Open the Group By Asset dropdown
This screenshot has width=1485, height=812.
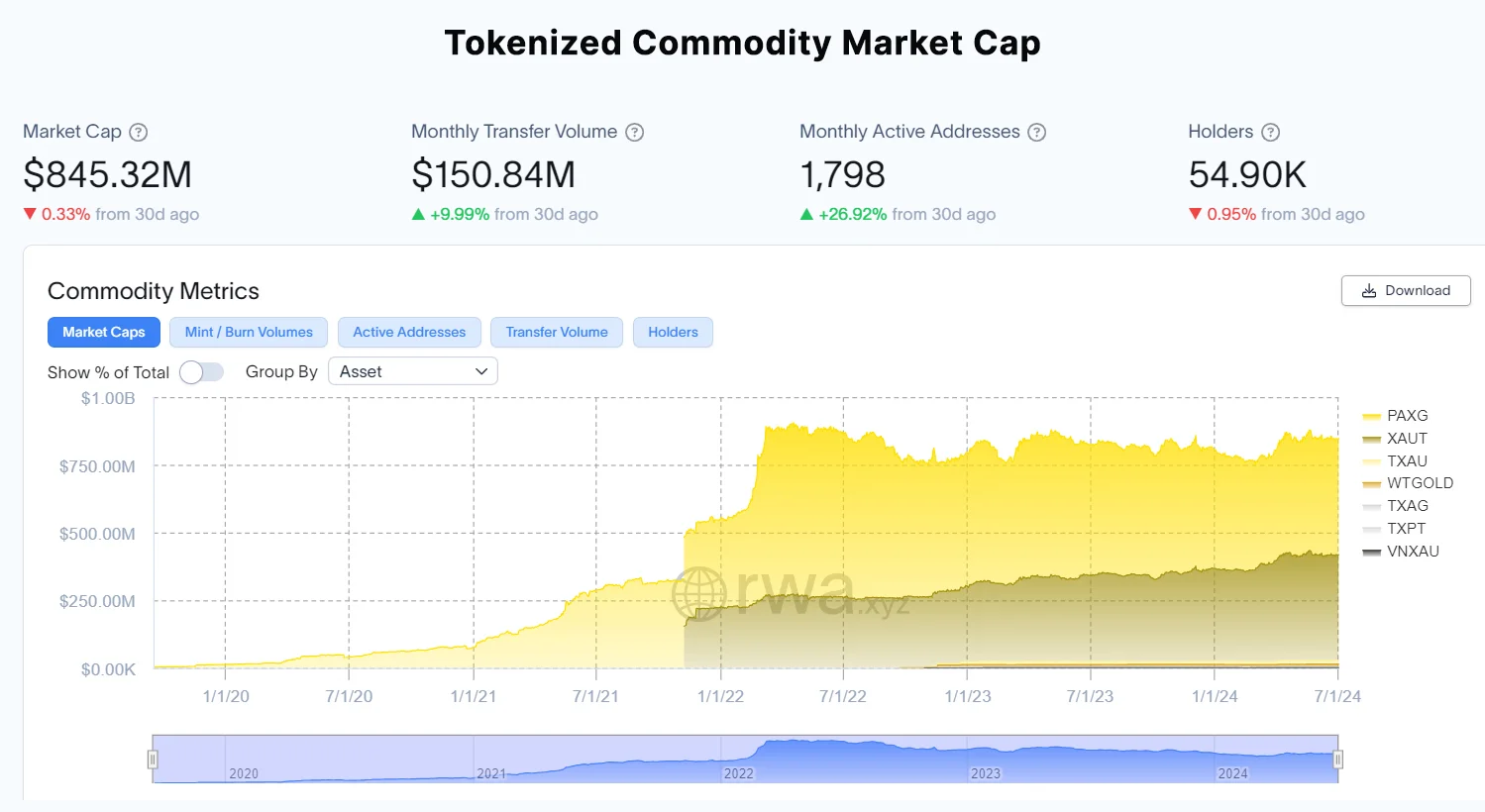(413, 370)
